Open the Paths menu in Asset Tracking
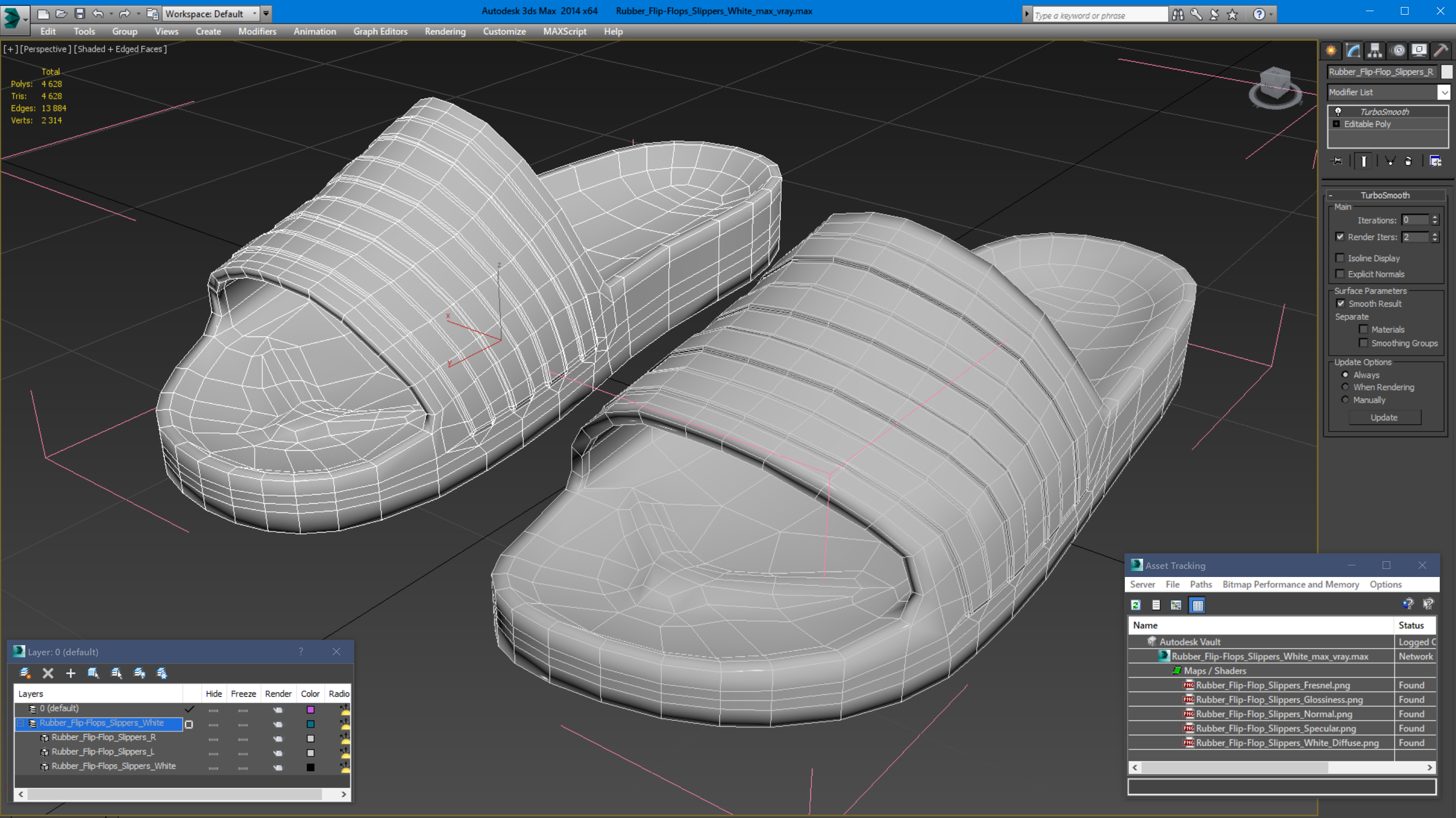1456x818 pixels. [1201, 584]
